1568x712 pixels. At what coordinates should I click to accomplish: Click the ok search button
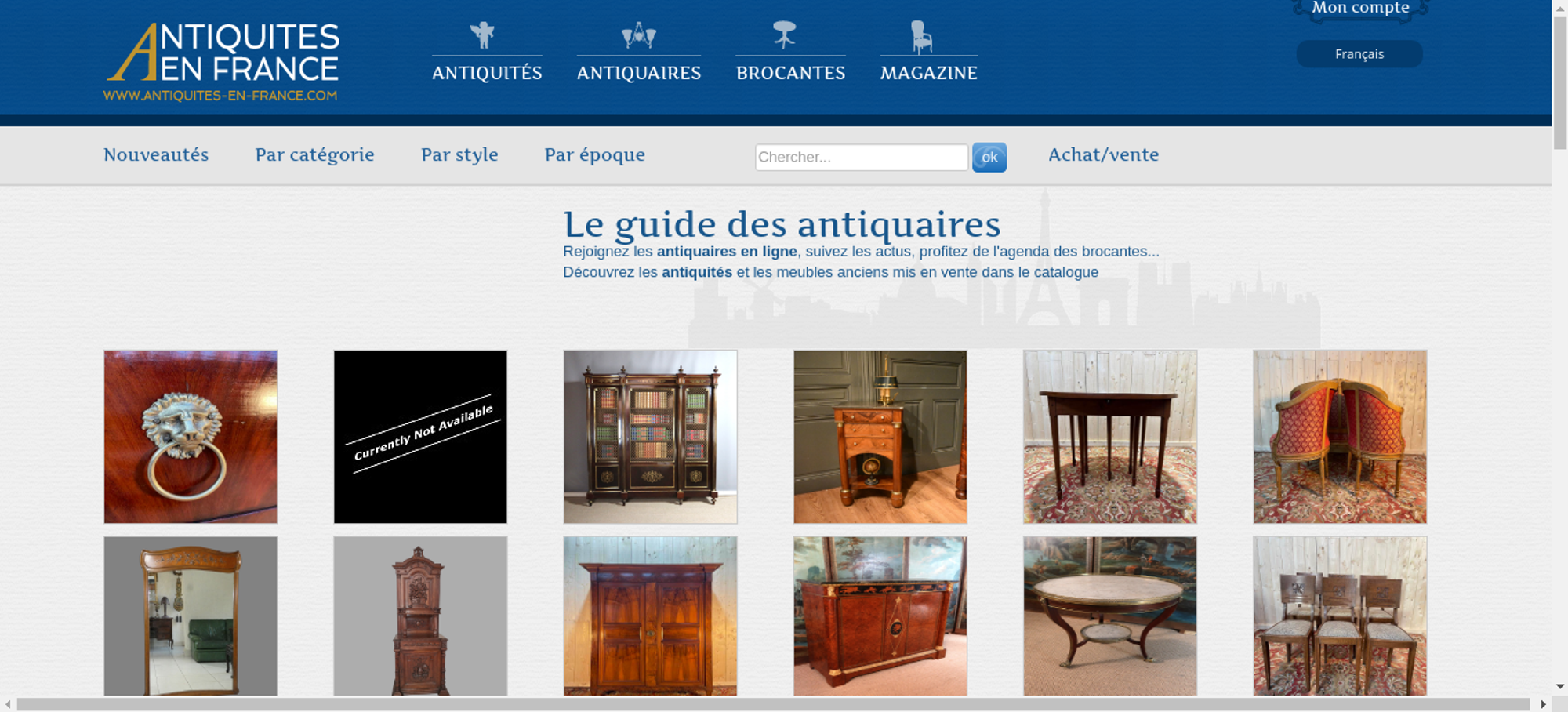coord(989,158)
